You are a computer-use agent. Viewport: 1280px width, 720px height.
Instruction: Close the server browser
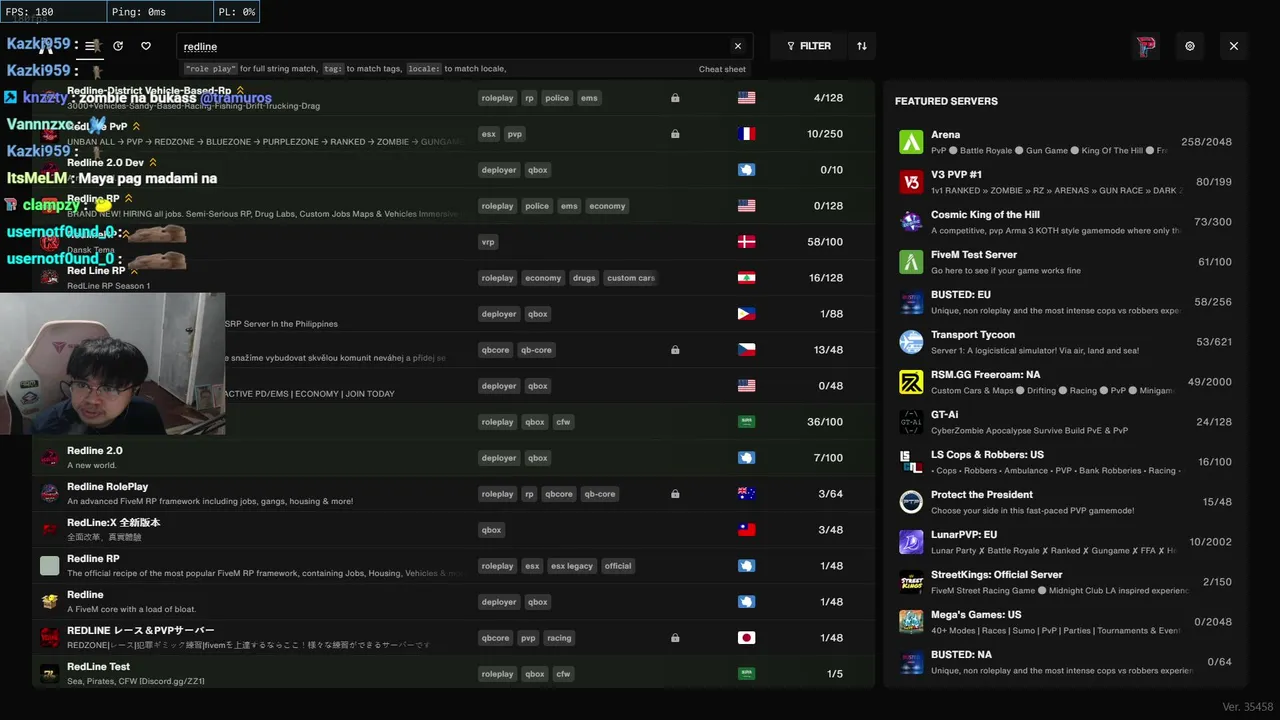pos(1234,46)
